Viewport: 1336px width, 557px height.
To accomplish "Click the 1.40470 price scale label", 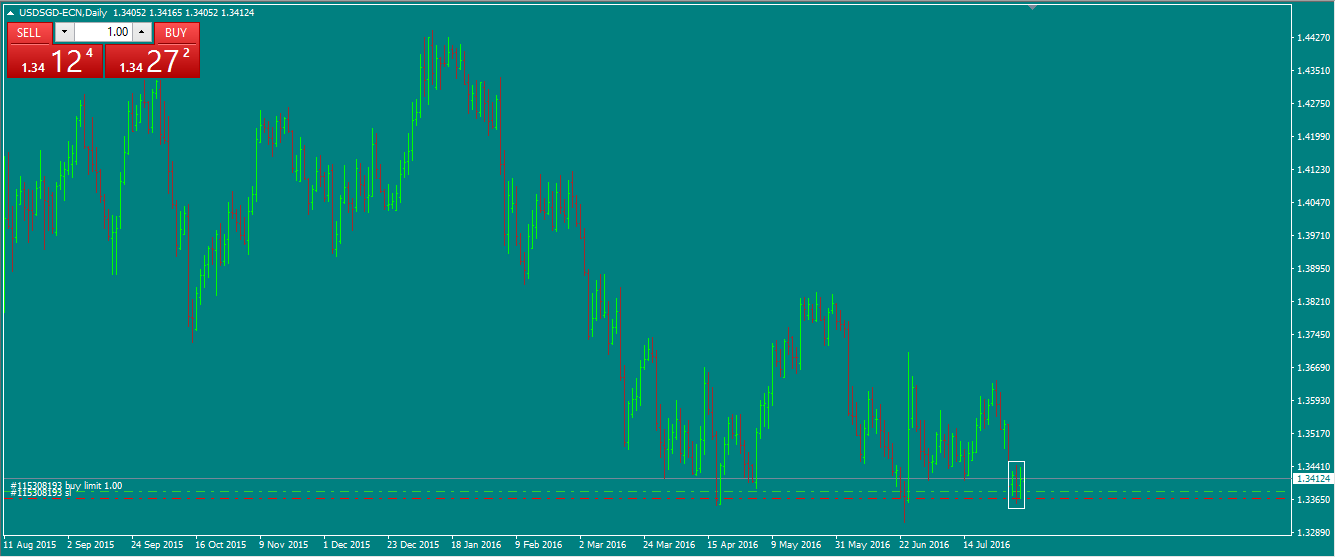I will [1313, 203].
